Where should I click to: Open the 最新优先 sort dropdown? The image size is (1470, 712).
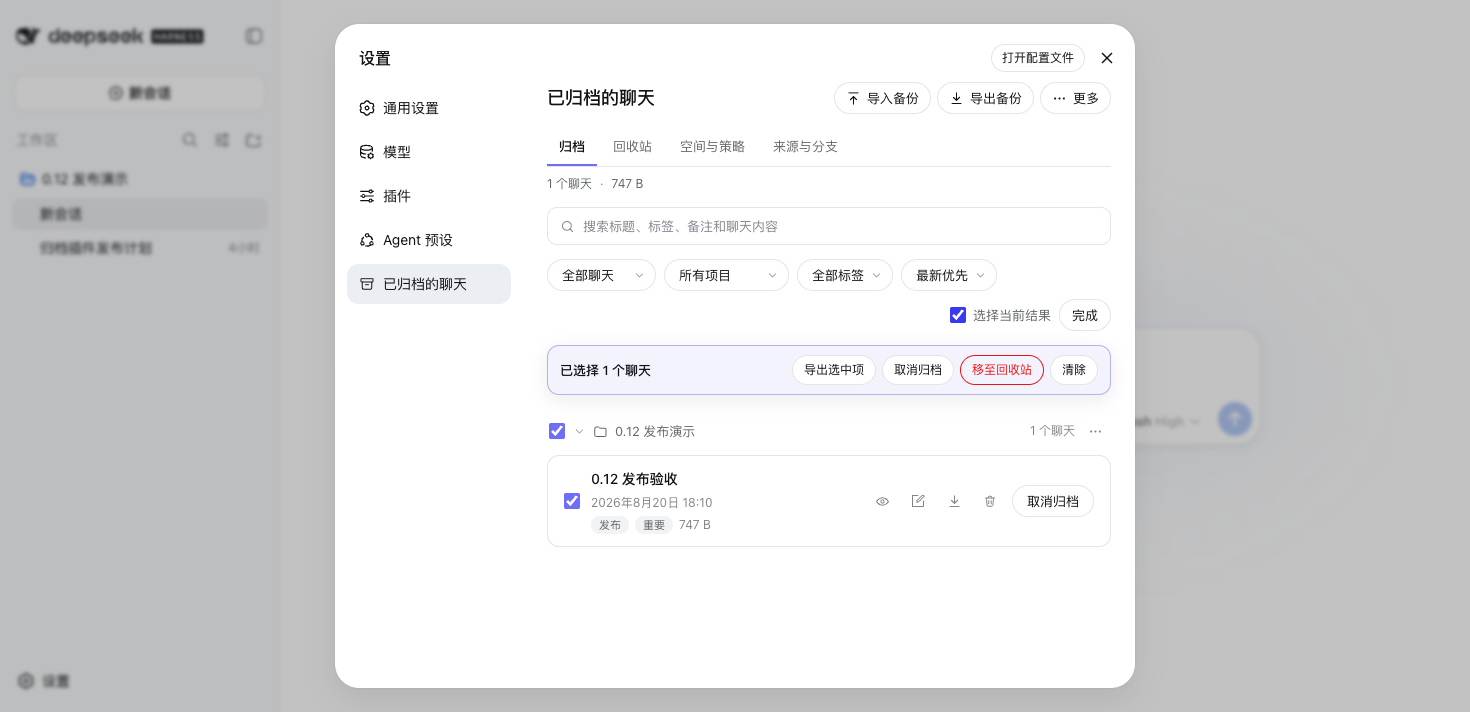949,275
